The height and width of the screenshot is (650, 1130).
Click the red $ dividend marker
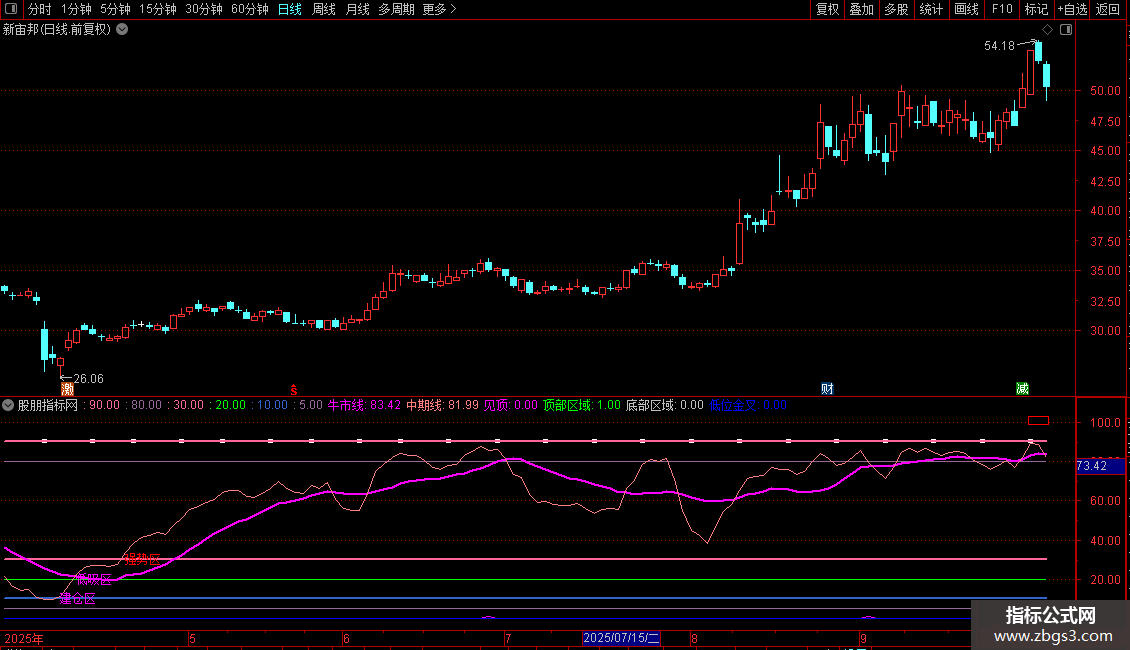[293, 388]
